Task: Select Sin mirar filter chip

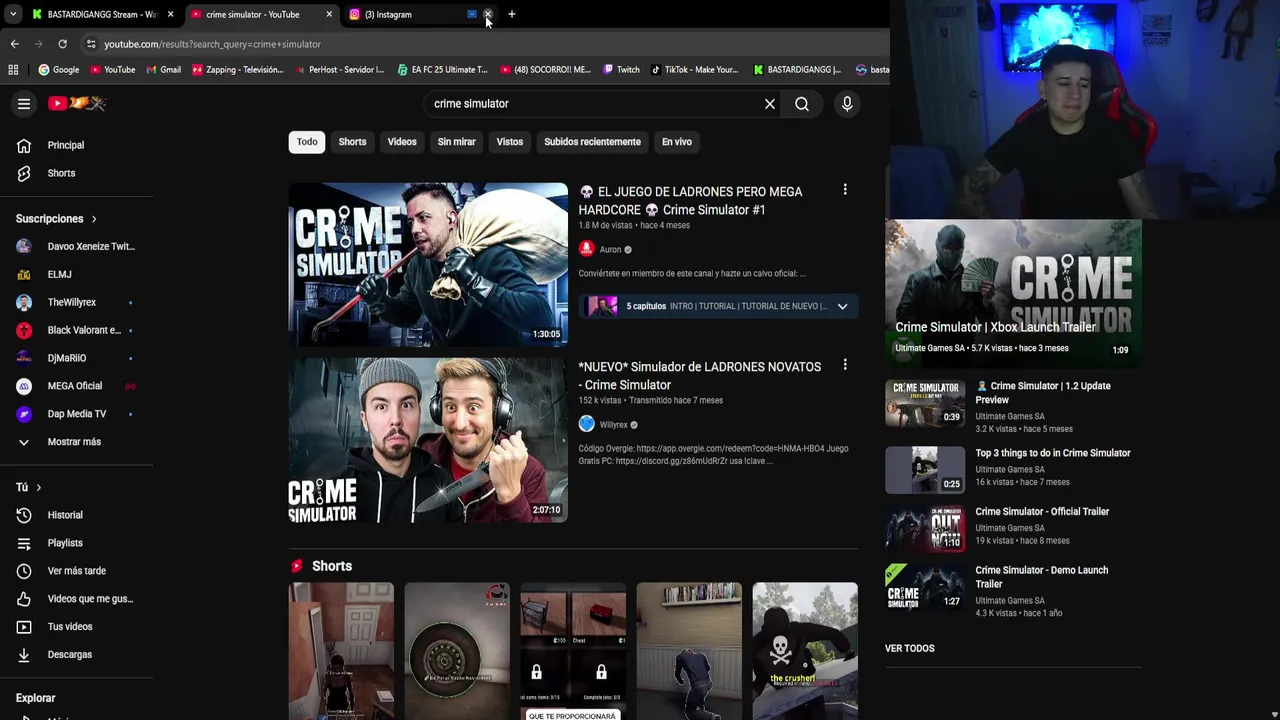Action: (x=456, y=142)
